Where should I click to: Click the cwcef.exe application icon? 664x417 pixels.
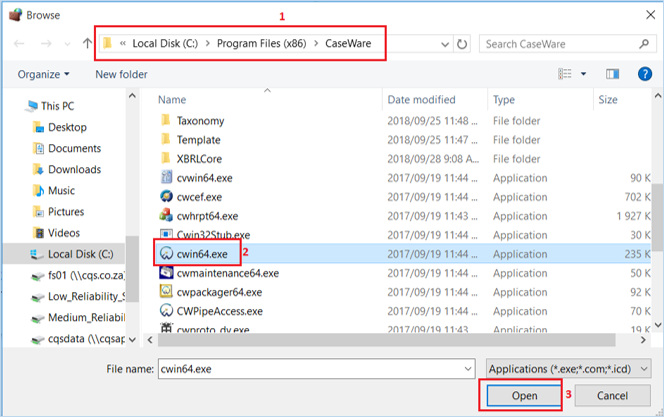click(x=167, y=197)
